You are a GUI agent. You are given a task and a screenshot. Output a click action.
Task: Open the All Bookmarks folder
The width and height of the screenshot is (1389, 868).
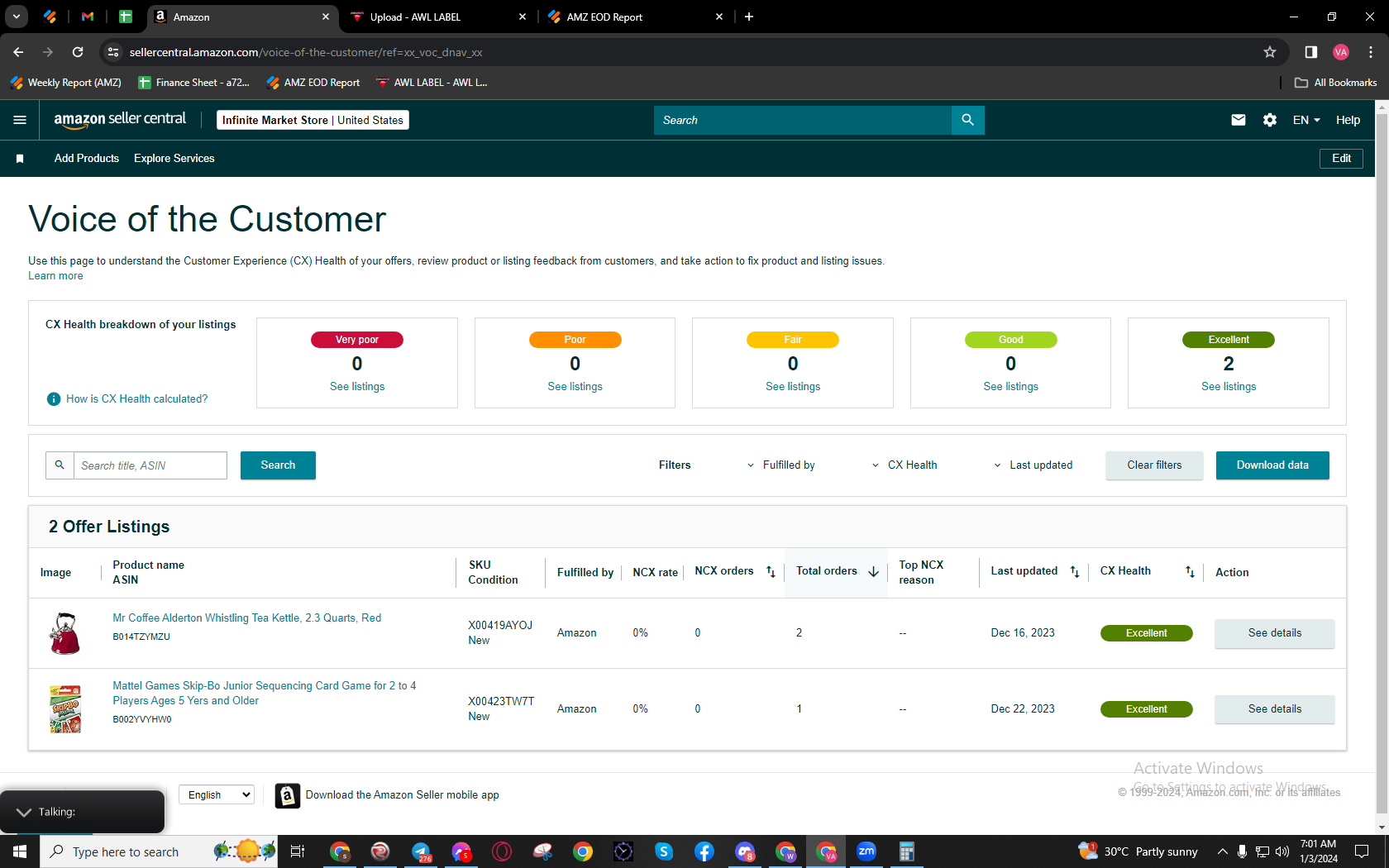1335,83
